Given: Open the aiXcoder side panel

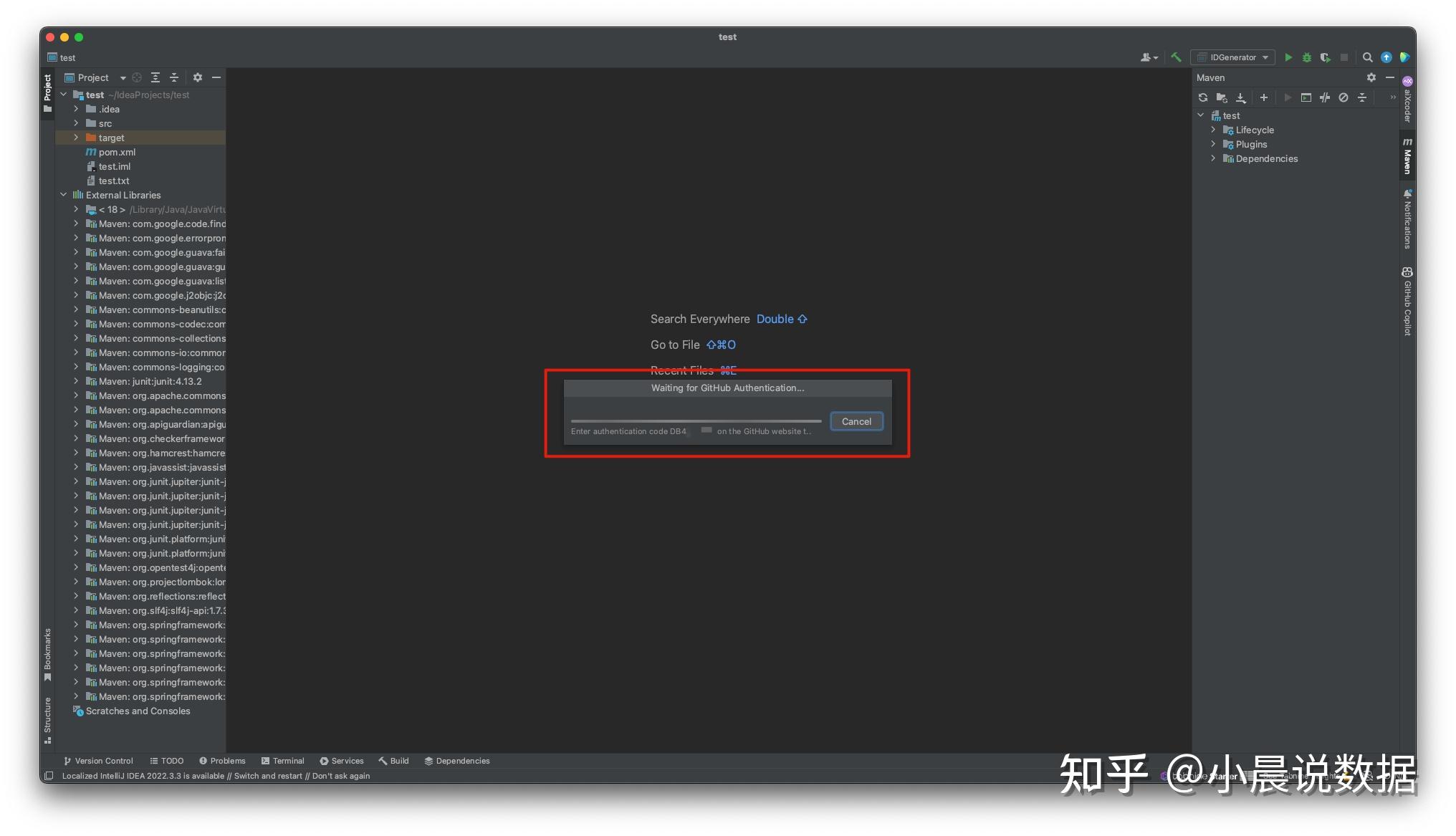Looking at the screenshot, I should point(1407,99).
